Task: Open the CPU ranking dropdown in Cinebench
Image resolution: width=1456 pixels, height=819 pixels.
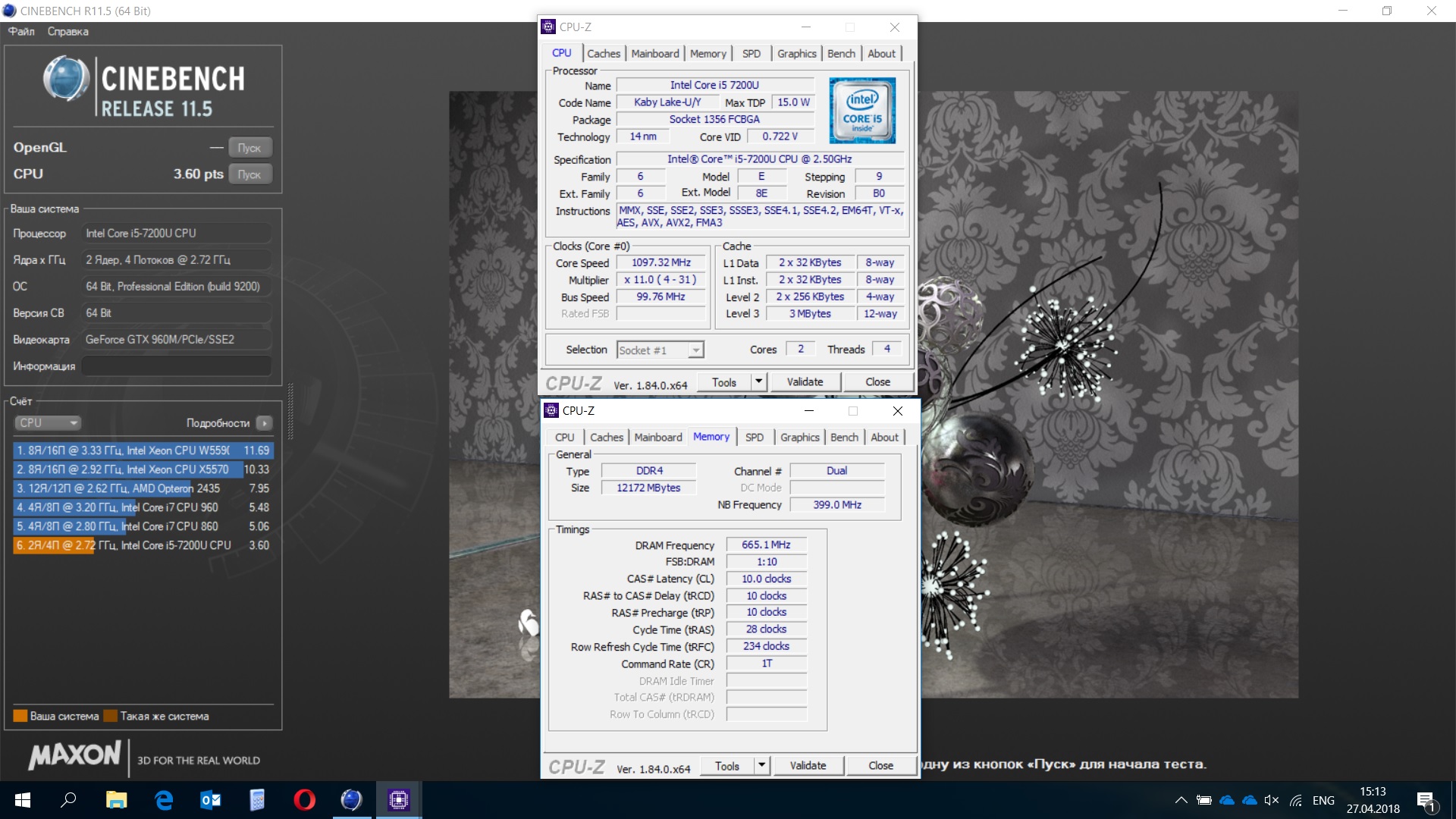Action: pyautogui.click(x=47, y=422)
